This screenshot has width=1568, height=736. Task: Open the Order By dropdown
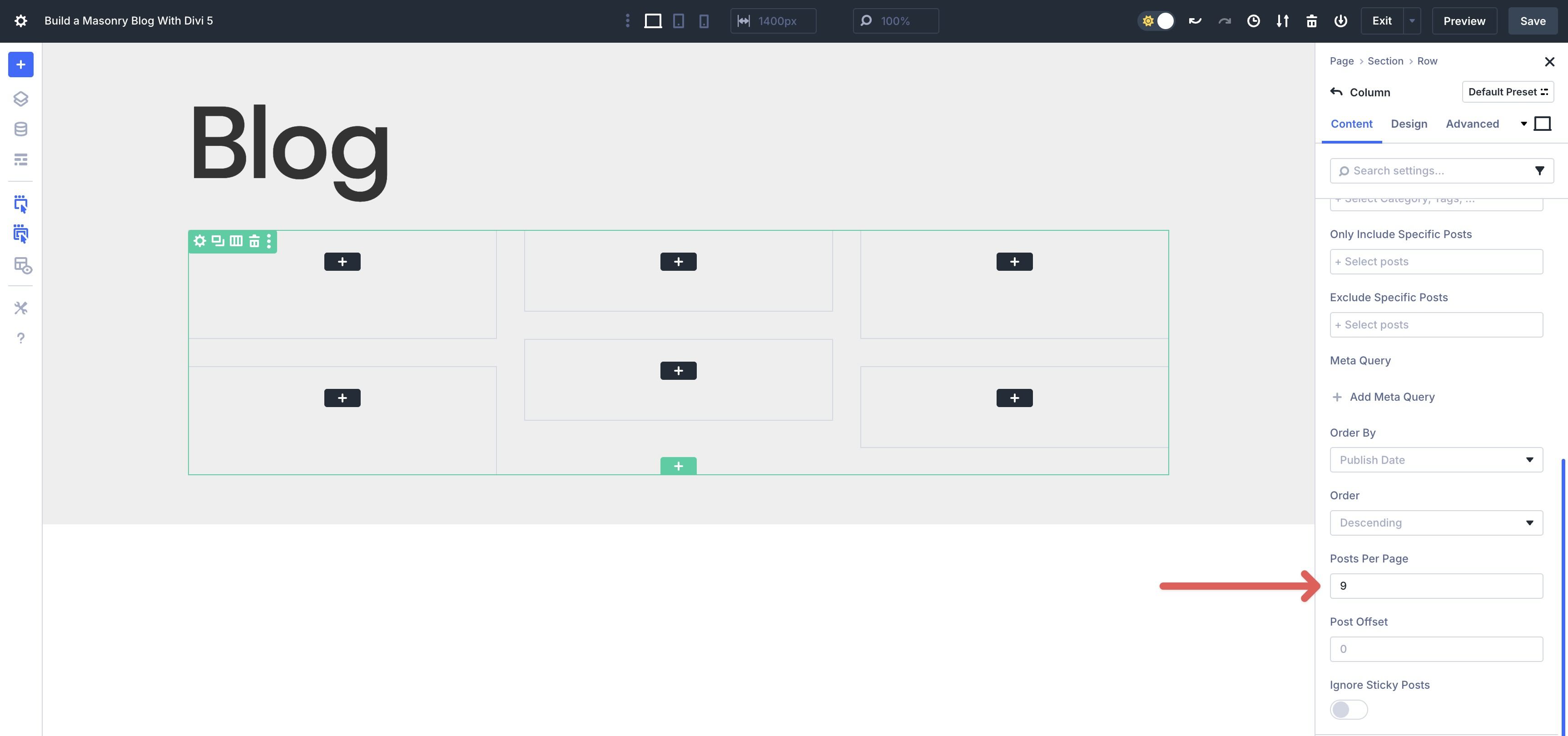1436,460
